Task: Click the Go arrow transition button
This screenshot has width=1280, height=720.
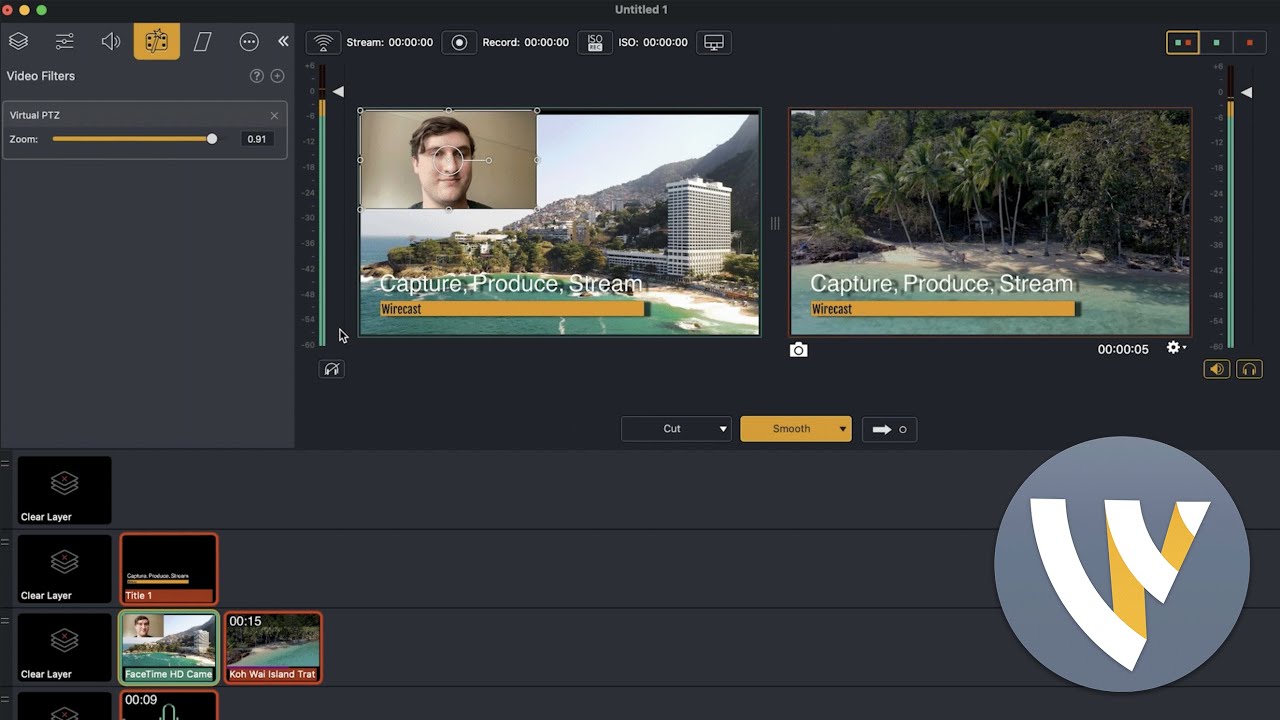Action: 889,429
